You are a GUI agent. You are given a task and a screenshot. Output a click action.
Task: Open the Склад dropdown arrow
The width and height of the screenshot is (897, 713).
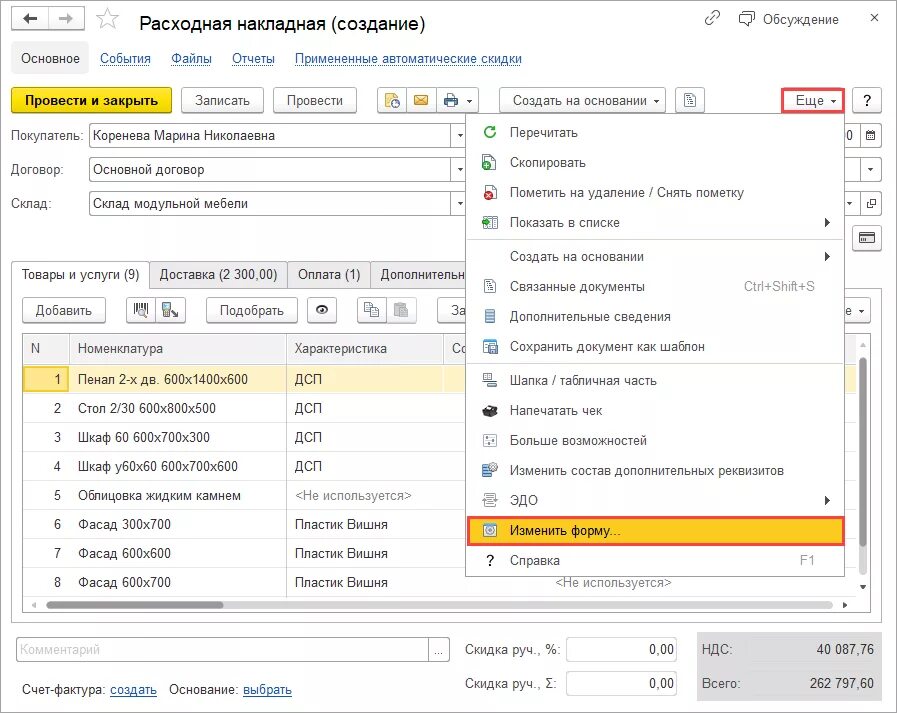pos(459,203)
